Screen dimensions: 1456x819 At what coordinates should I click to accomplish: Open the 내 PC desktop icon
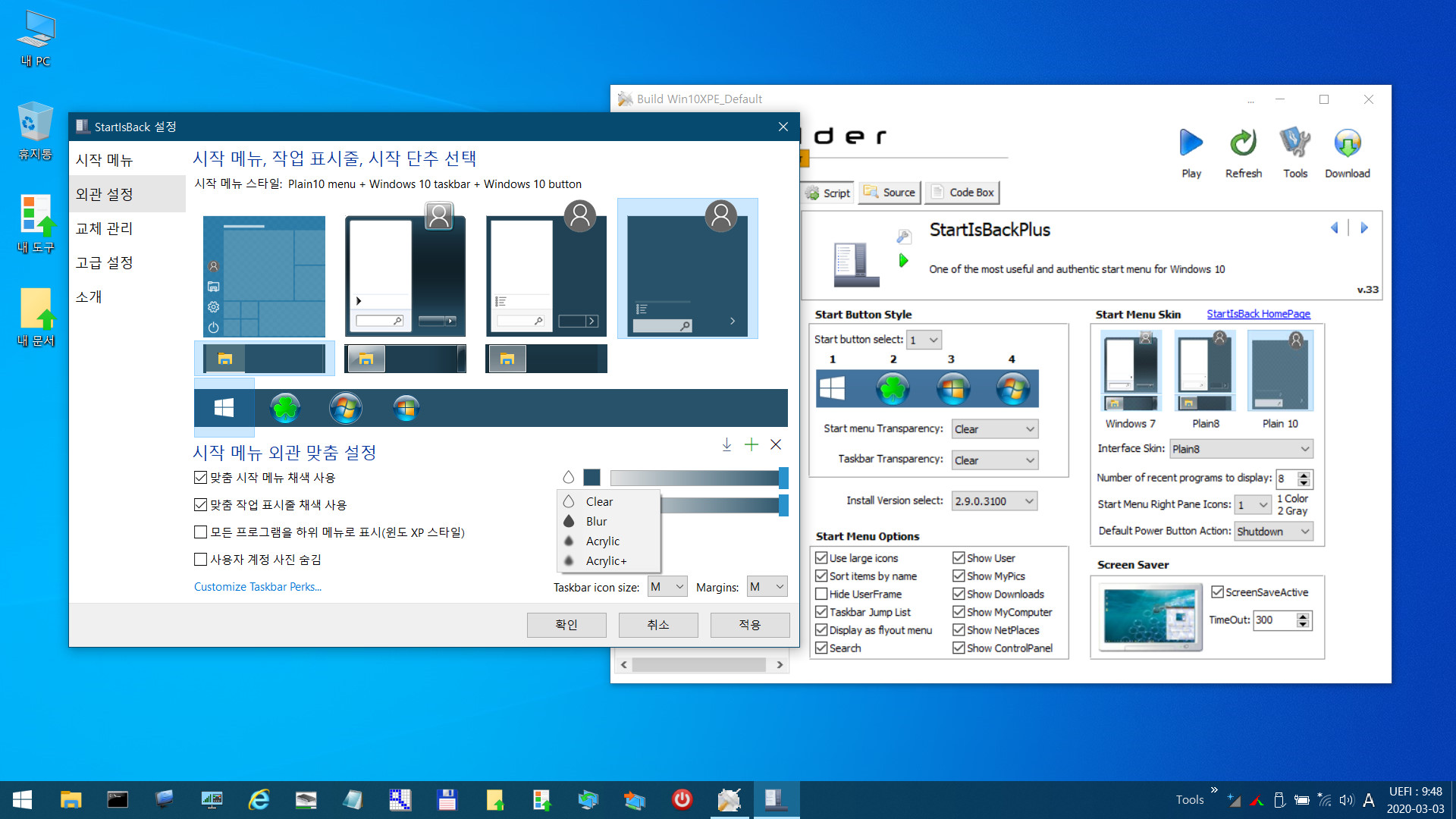coord(36,39)
